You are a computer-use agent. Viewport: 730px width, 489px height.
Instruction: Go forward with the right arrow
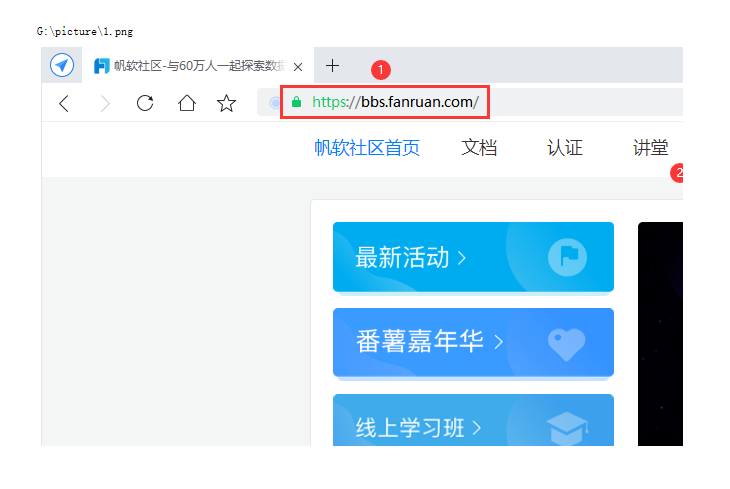105,103
